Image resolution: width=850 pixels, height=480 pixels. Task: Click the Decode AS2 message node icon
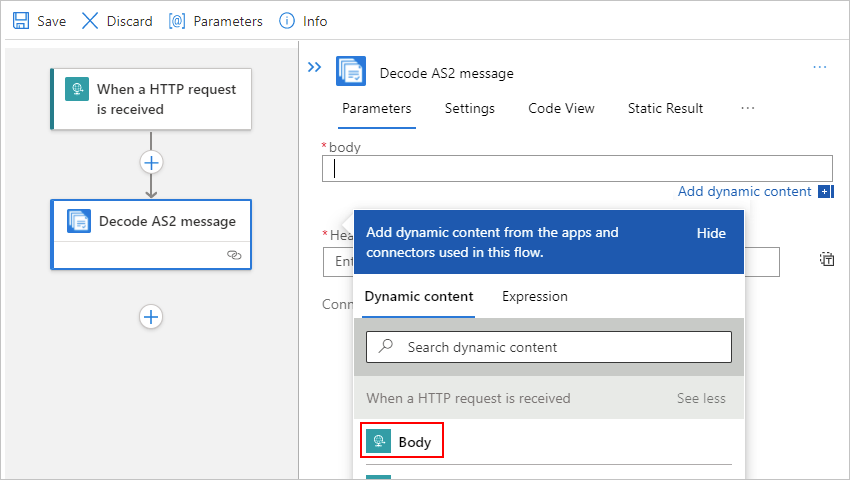pyautogui.click(x=79, y=221)
